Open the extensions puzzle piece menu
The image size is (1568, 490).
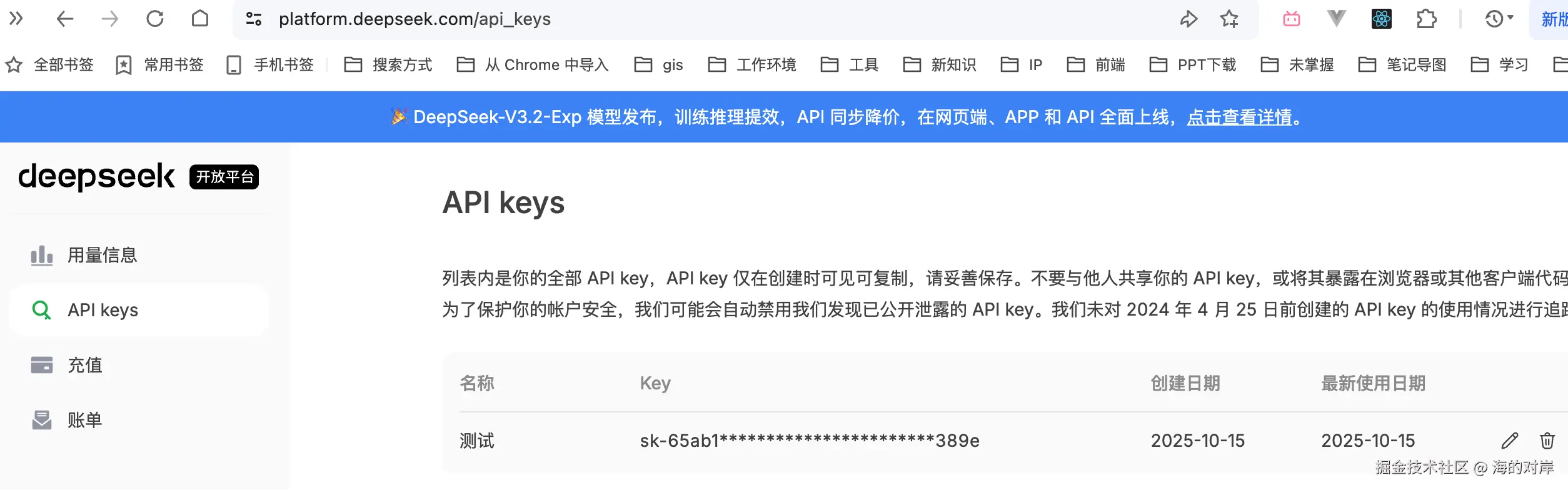click(x=1427, y=19)
